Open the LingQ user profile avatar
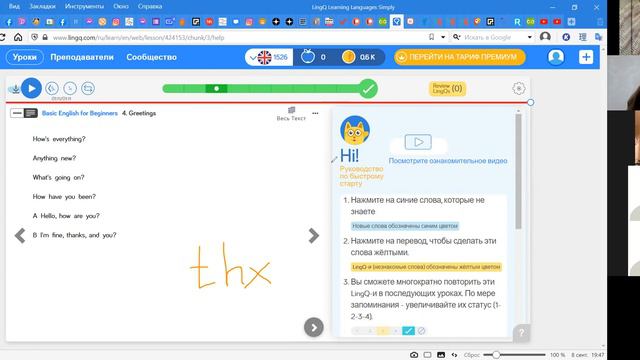640x360 pixels. coord(556,57)
